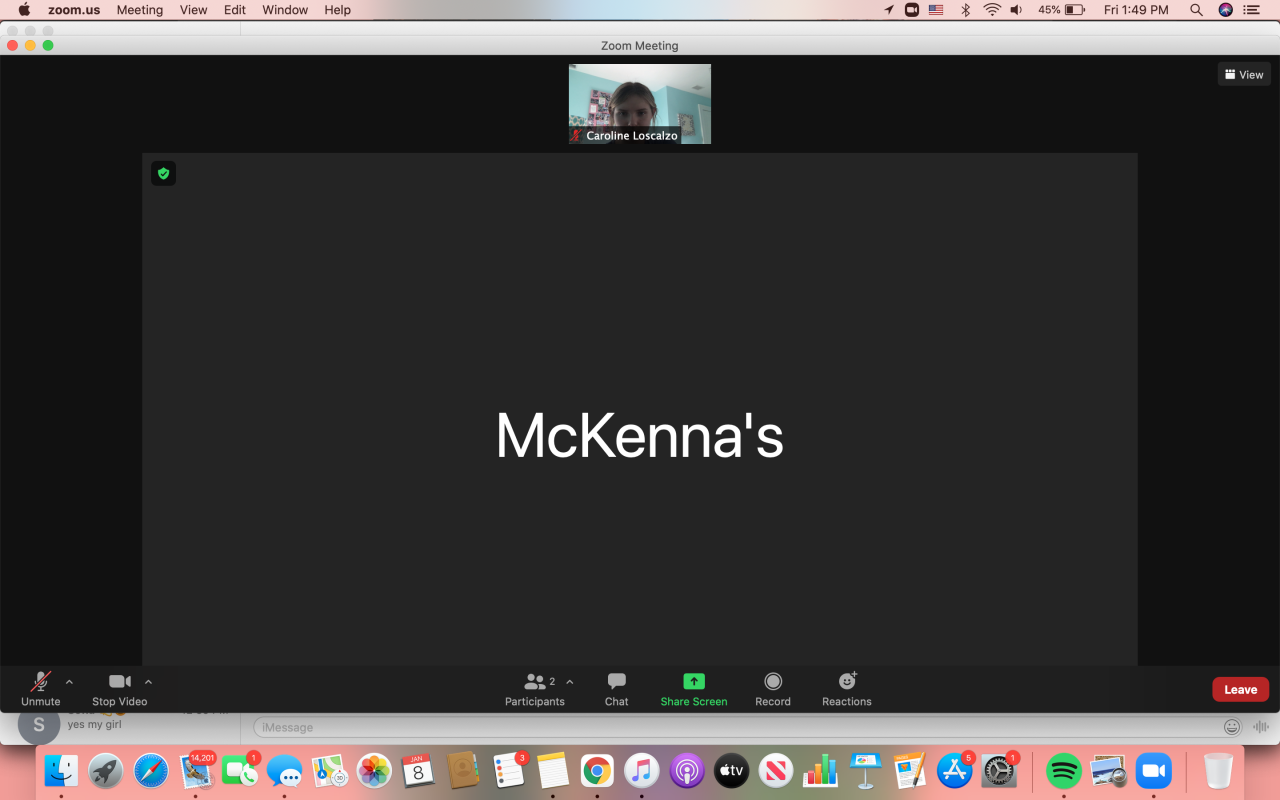Viewport: 1280px width, 800px height.
Task: Click the location services arrow icon
Action: [x=889, y=10]
